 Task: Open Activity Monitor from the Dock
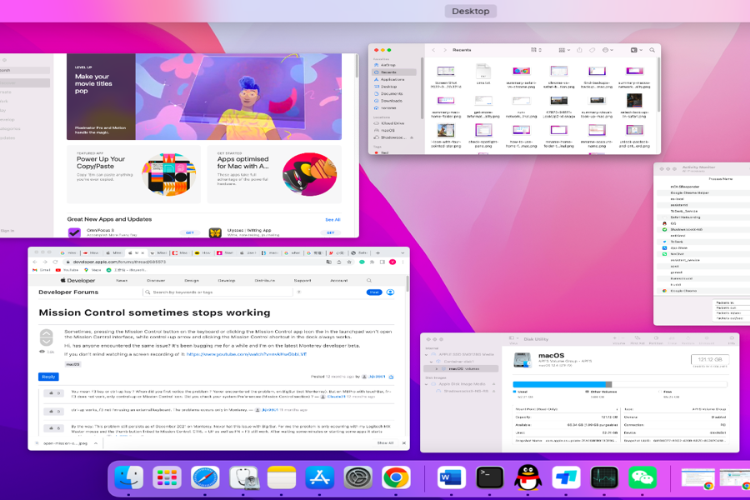[605, 478]
